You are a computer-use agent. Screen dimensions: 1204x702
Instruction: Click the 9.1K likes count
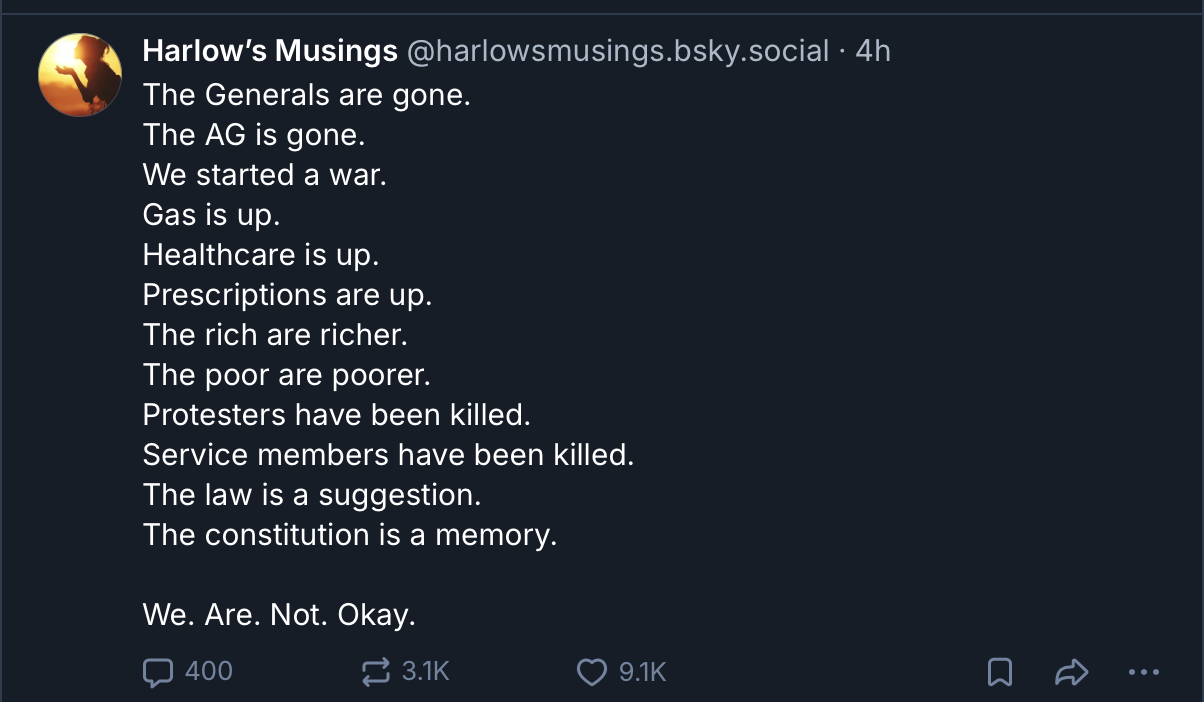pos(642,672)
